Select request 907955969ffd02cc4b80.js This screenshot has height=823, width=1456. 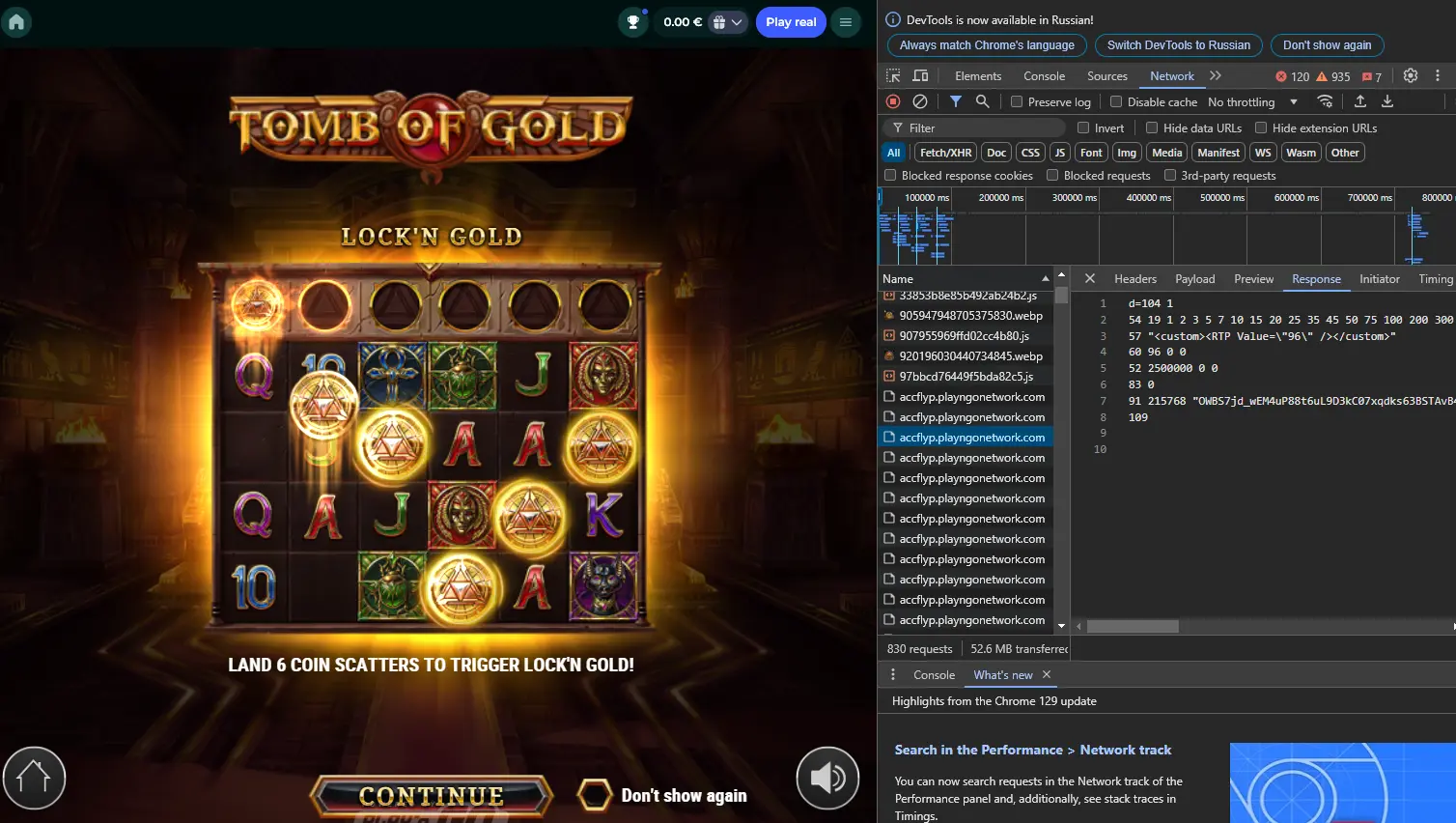(966, 336)
